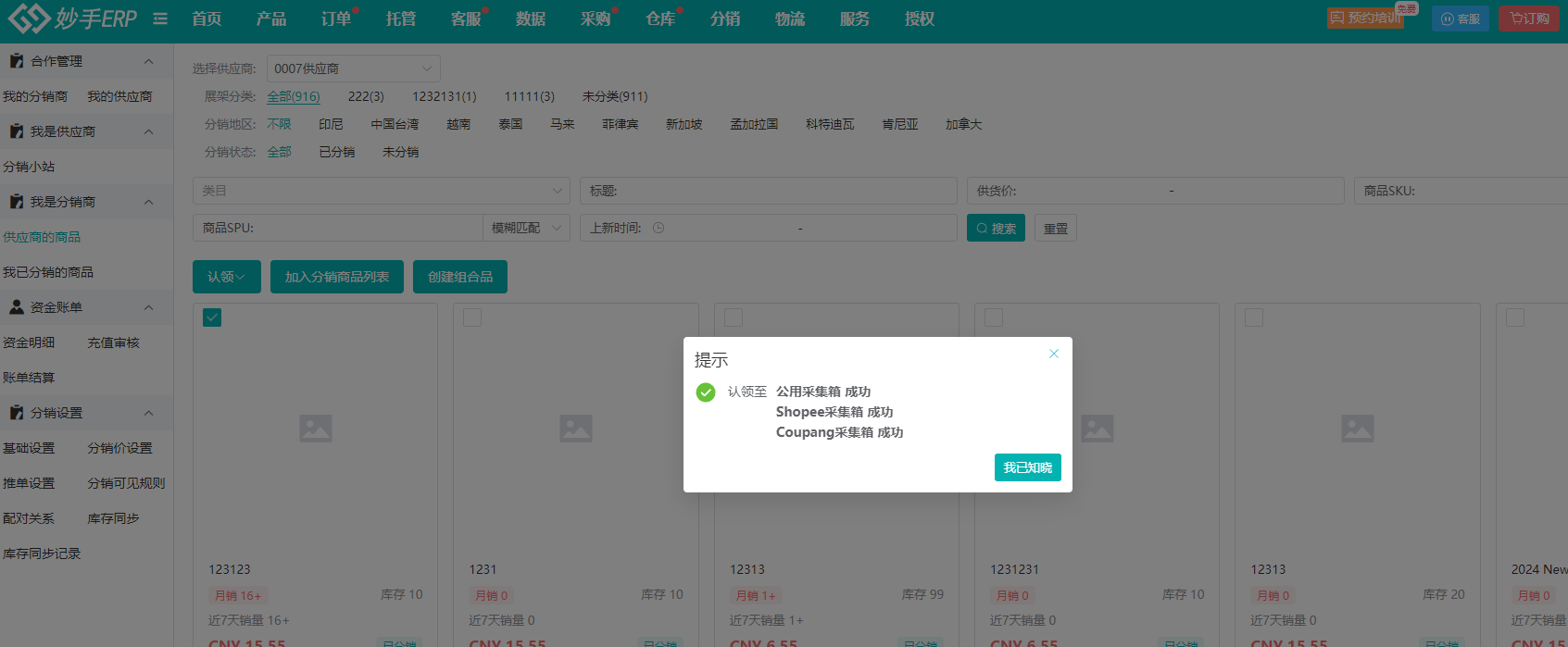Open 物流 in top navigation
The image size is (1568, 647).
(790, 19)
